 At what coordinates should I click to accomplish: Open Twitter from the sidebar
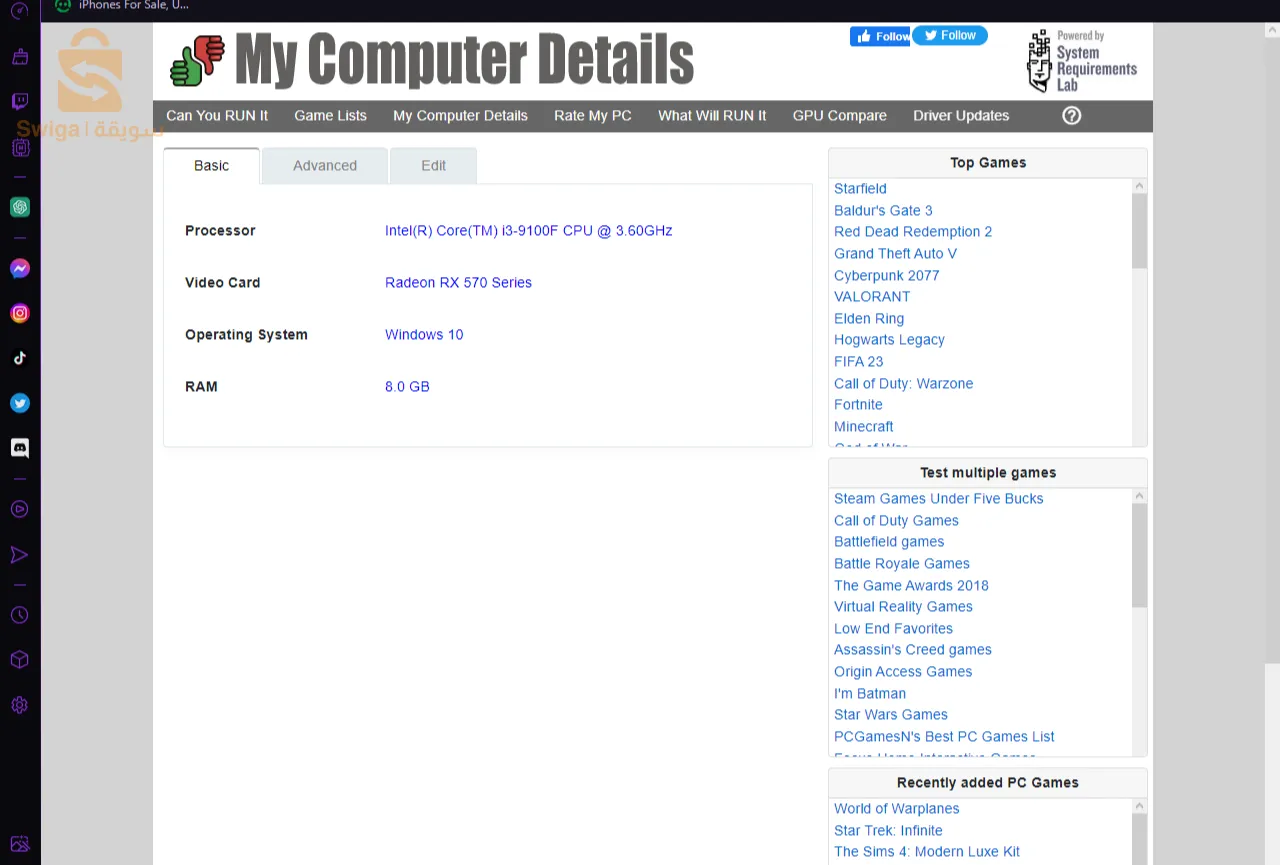[20, 402]
